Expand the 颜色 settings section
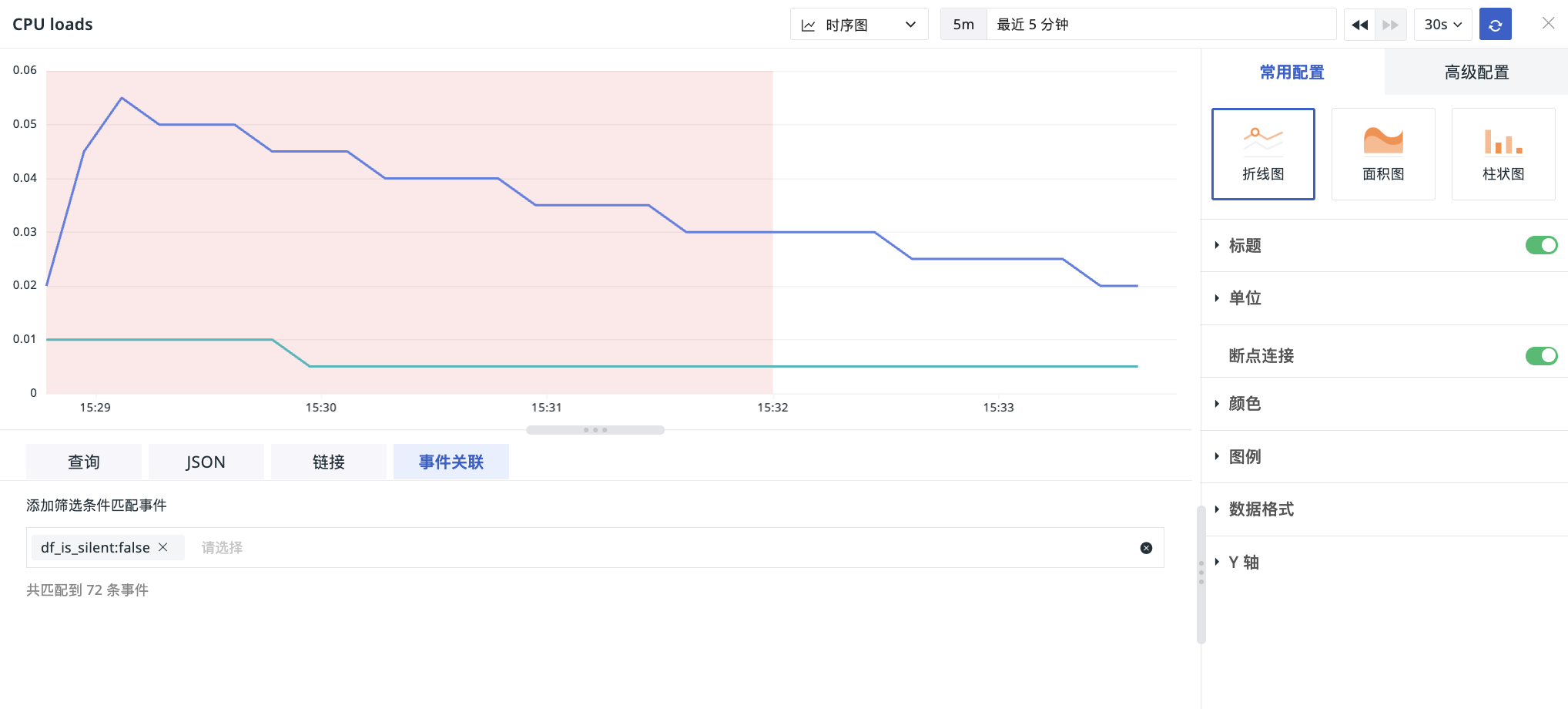Screen dimensions: 1568x709 point(1384,404)
